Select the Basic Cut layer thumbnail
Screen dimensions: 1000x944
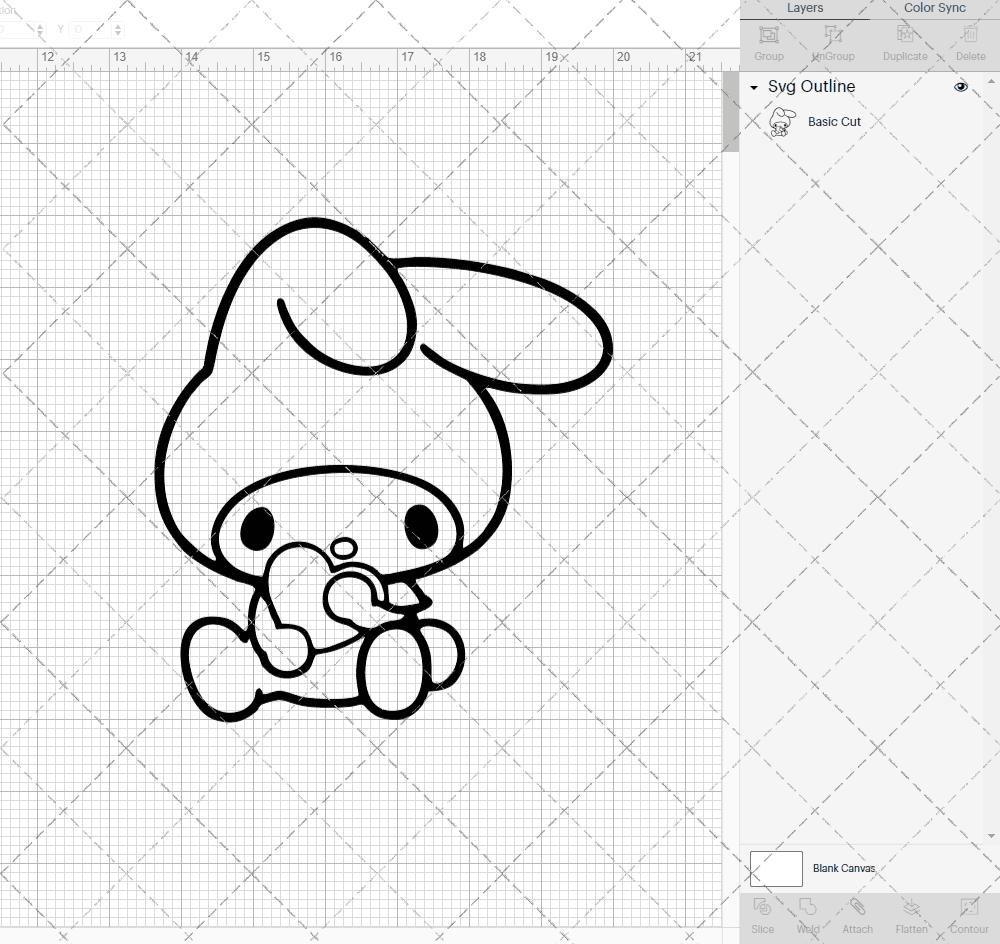782,122
